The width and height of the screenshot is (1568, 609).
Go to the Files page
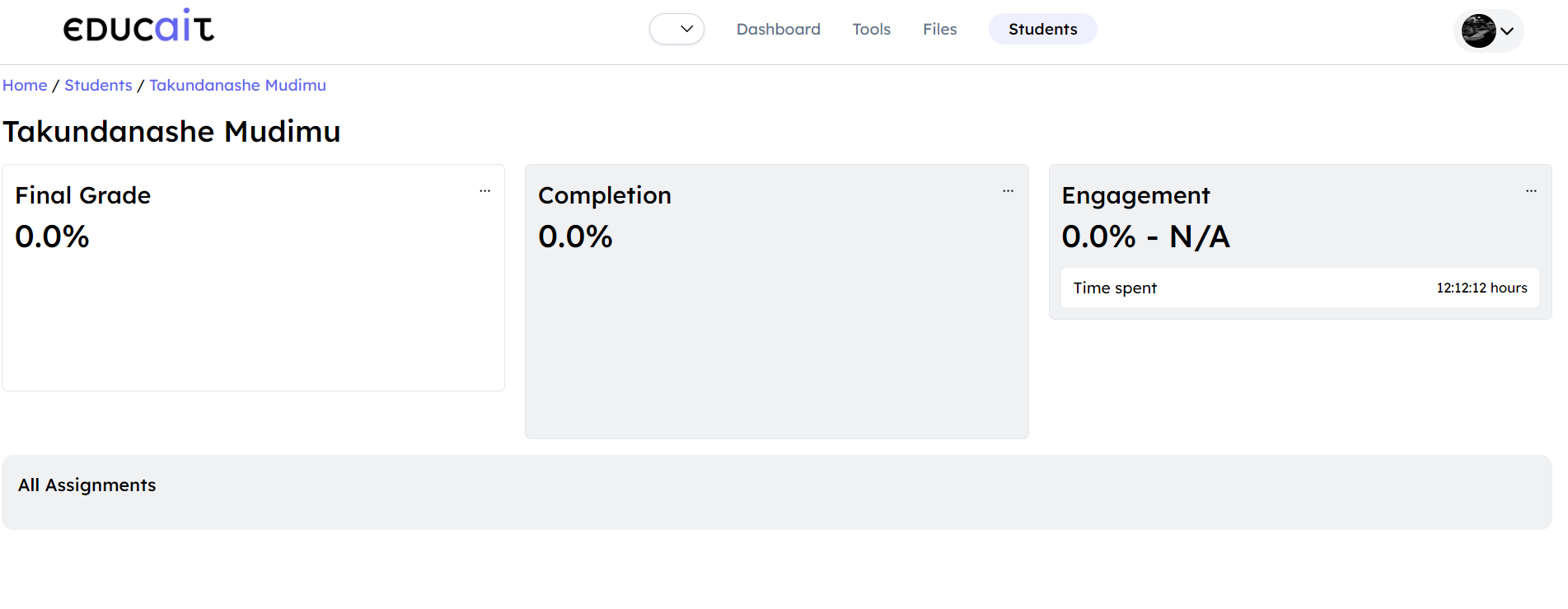tap(939, 28)
